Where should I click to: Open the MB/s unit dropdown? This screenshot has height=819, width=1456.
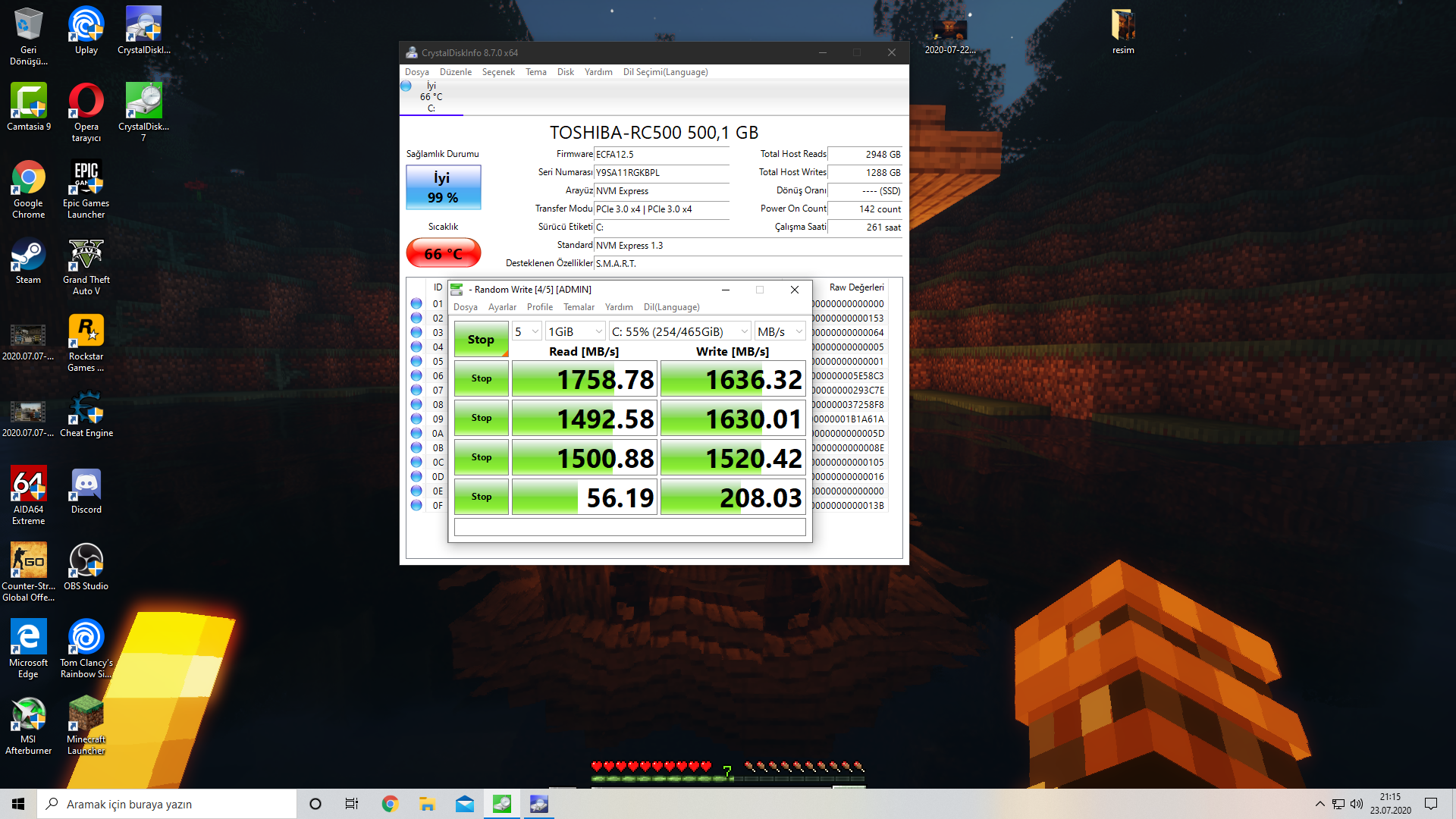[x=780, y=331]
